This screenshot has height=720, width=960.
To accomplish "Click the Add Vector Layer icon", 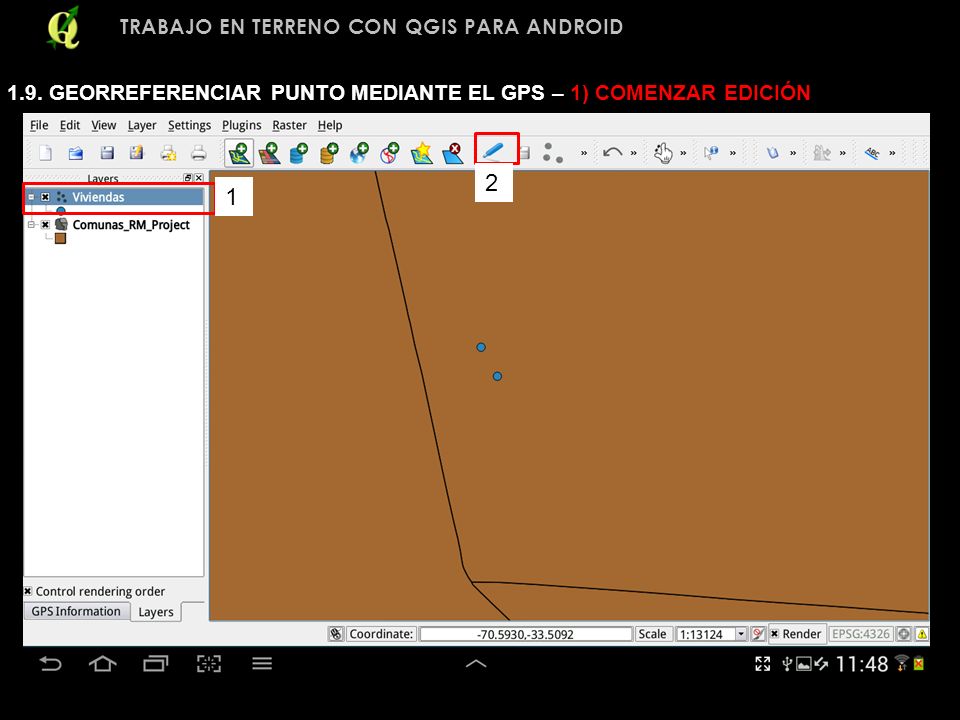I will click(x=239, y=152).
